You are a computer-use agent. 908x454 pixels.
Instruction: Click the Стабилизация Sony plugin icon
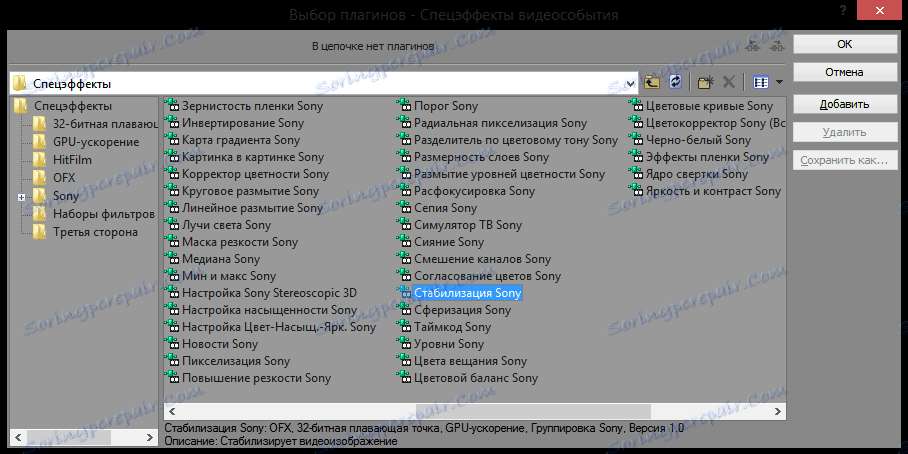pyautogui.click(x=404, y=292)
